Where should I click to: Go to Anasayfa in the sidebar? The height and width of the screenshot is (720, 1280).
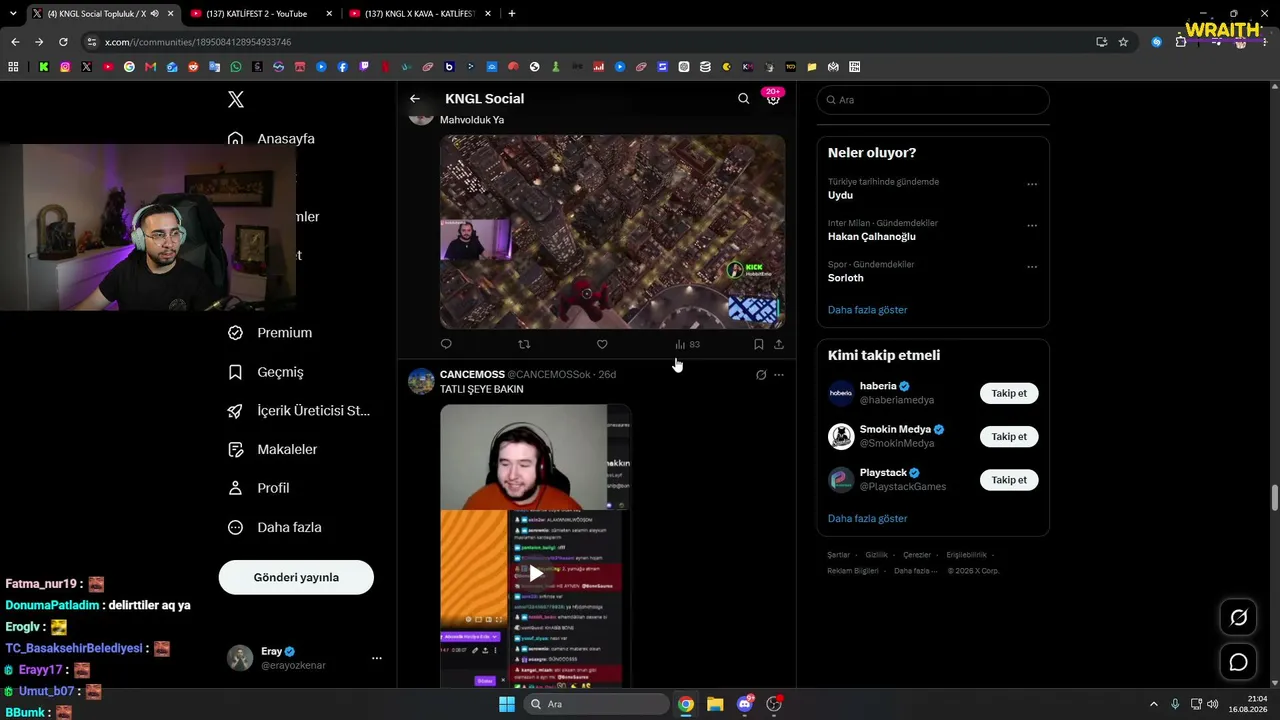pos(271,139)
